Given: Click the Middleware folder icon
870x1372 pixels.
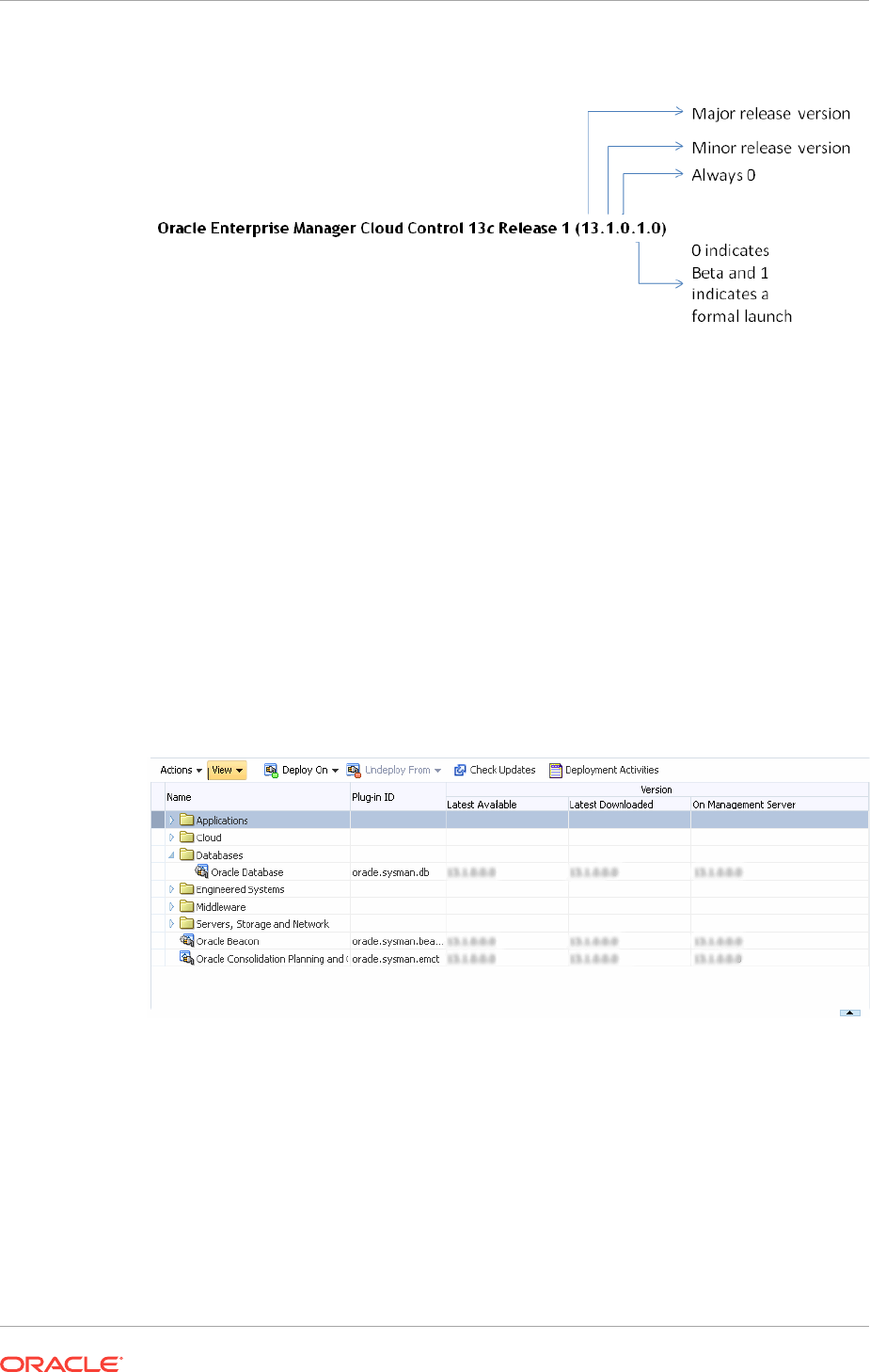Looking at the screenshot, I should pos(187,906).
